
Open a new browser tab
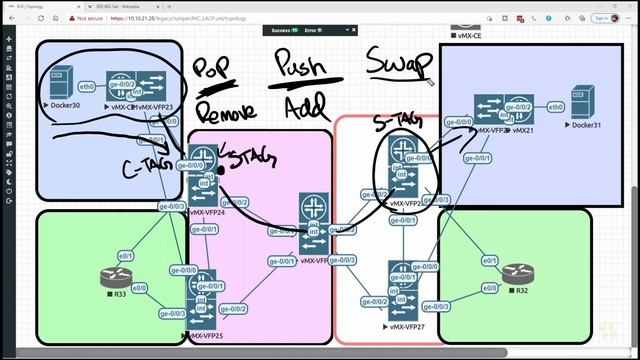pos(169,7)
